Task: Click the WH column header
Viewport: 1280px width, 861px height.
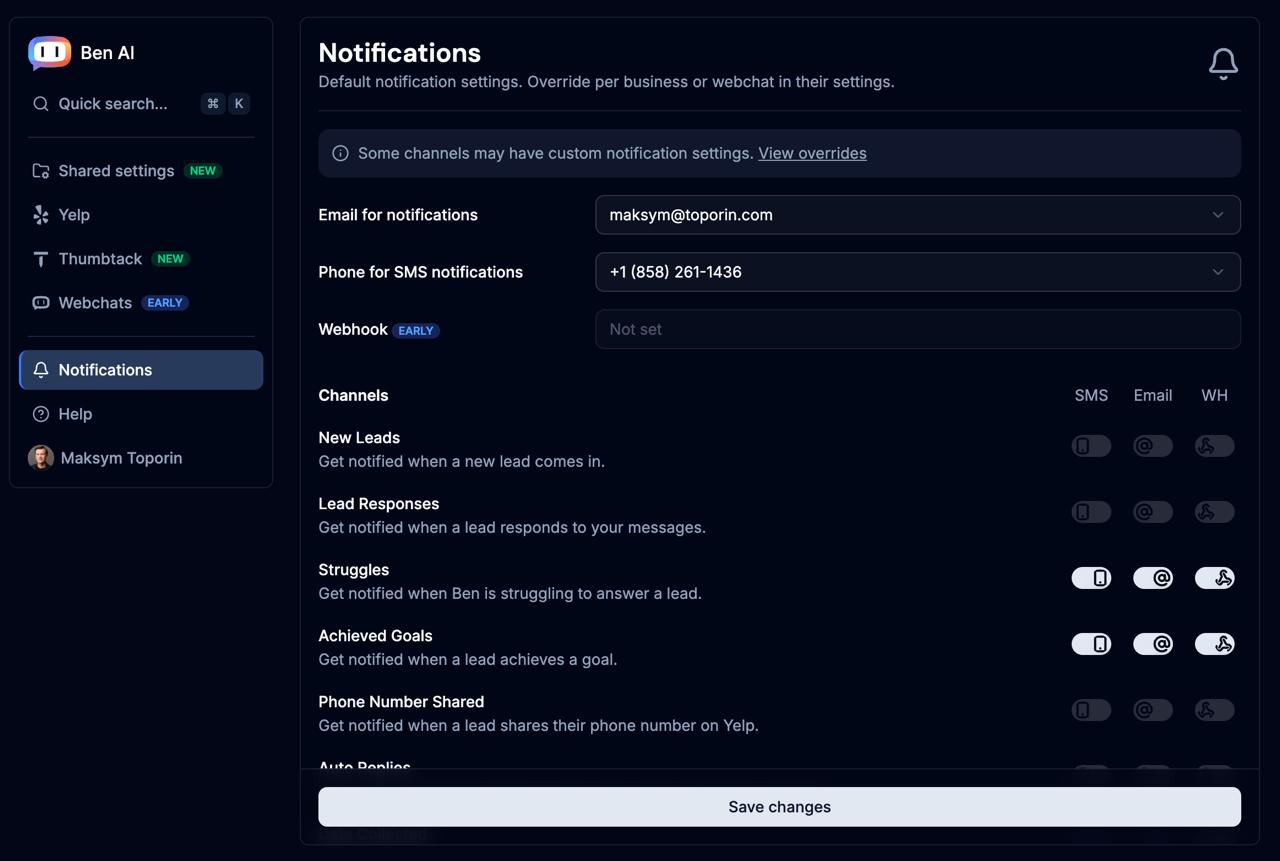Action: point(1214,395)
